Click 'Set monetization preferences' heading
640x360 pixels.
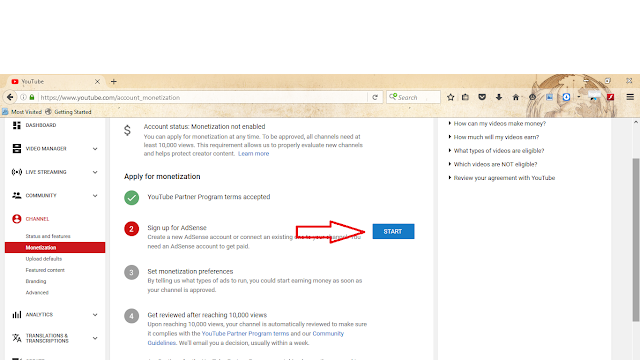click(190, 271)
